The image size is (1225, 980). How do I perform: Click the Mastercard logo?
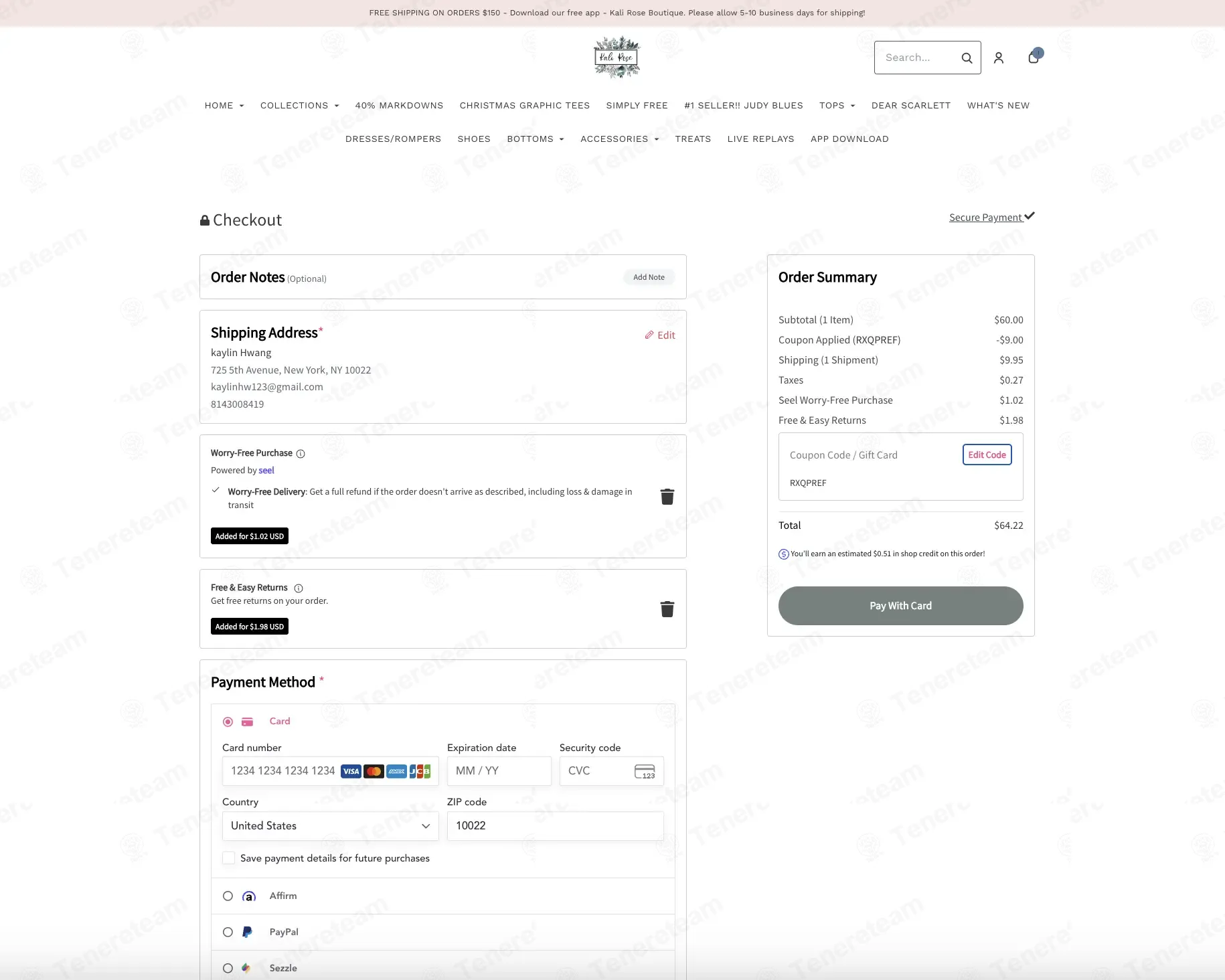374,771
